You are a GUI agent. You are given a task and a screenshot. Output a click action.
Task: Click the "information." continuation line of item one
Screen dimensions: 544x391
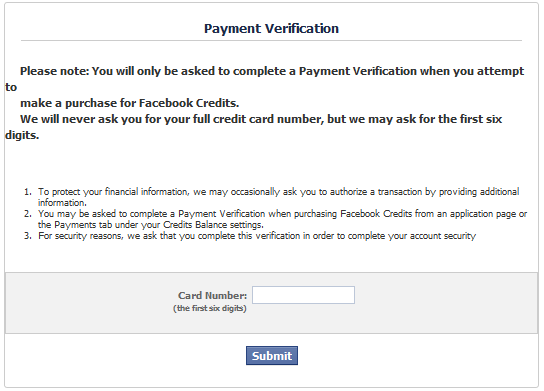[x=62, y=203]
